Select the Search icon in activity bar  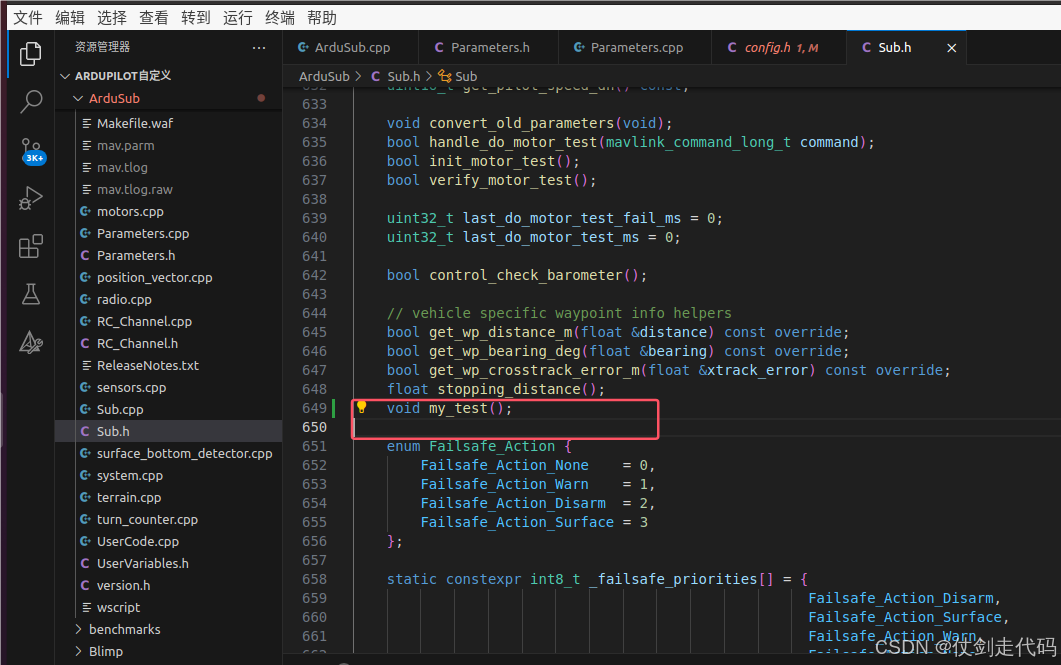tap(30, 101)
